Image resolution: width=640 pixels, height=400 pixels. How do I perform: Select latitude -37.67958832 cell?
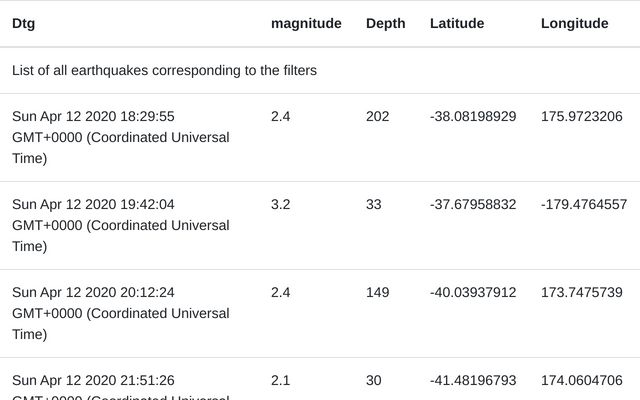[473, 204]
